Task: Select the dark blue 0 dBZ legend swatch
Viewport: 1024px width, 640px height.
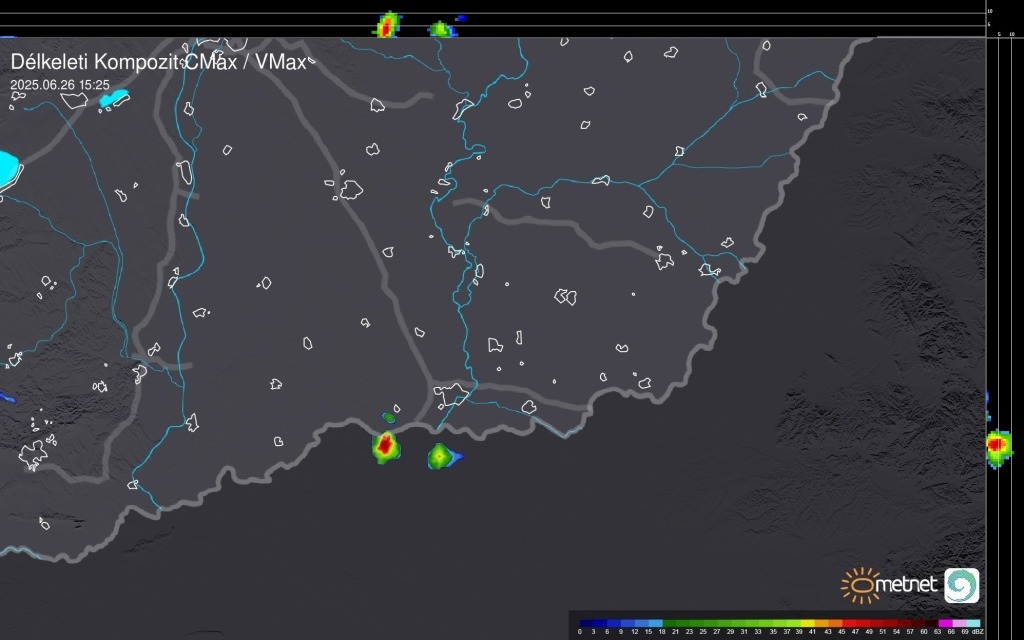Action: pos(585,622)
